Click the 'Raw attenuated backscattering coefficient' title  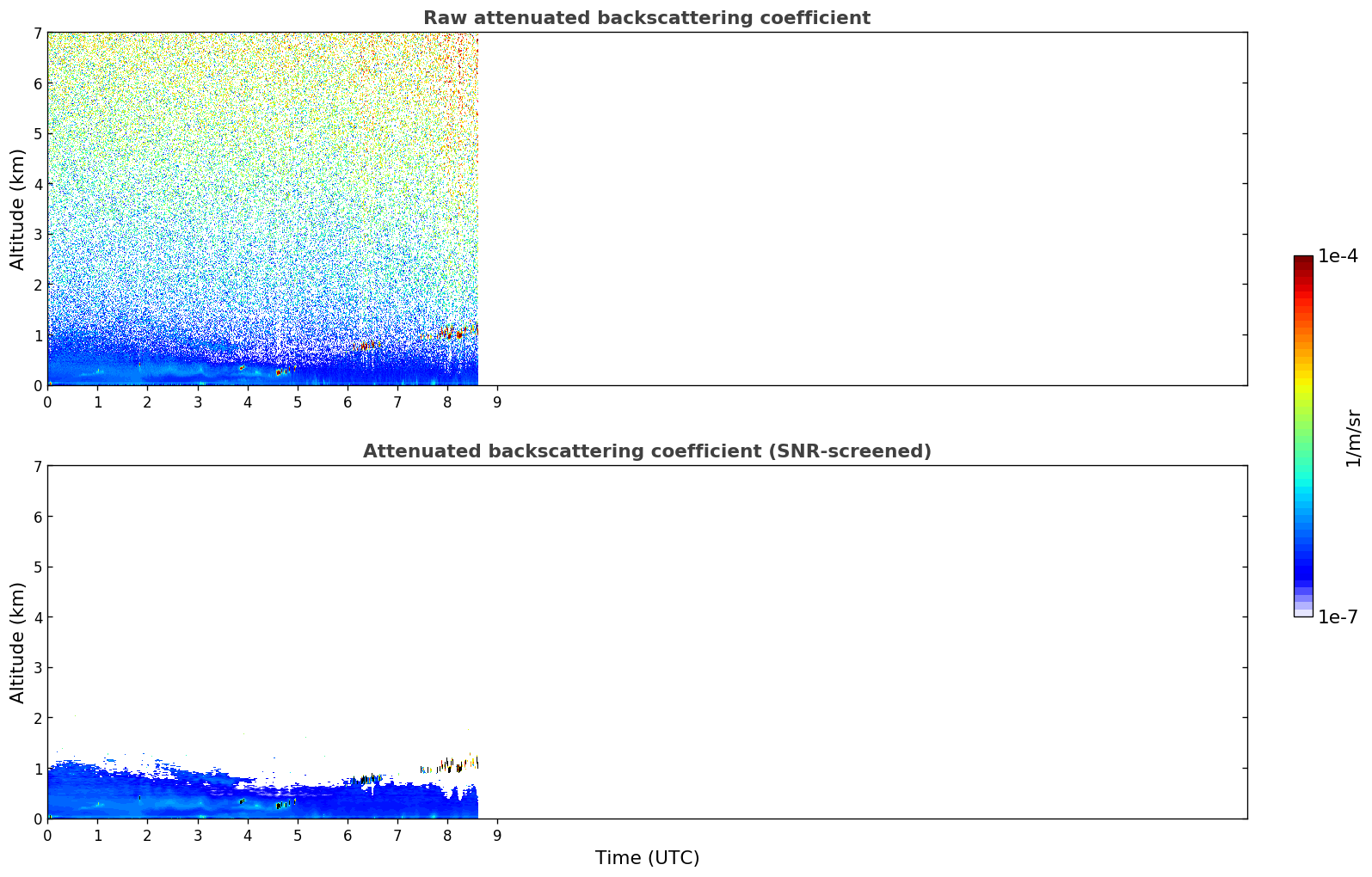click(x=647, y=18)
